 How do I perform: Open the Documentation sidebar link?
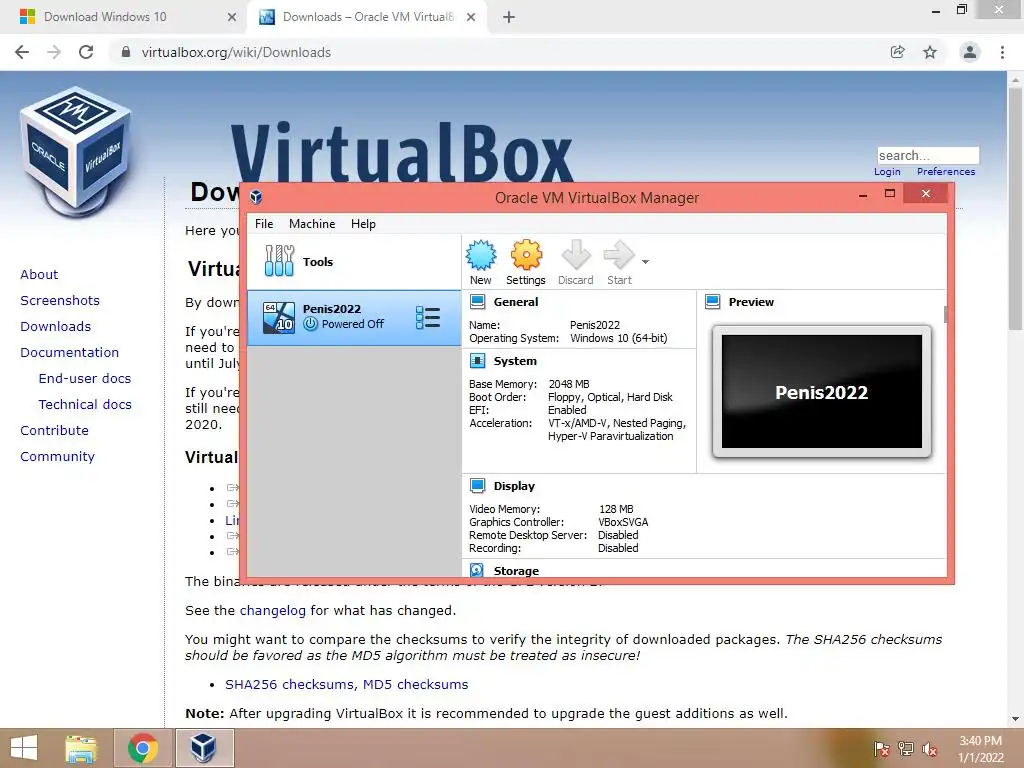tap(69, 353)
